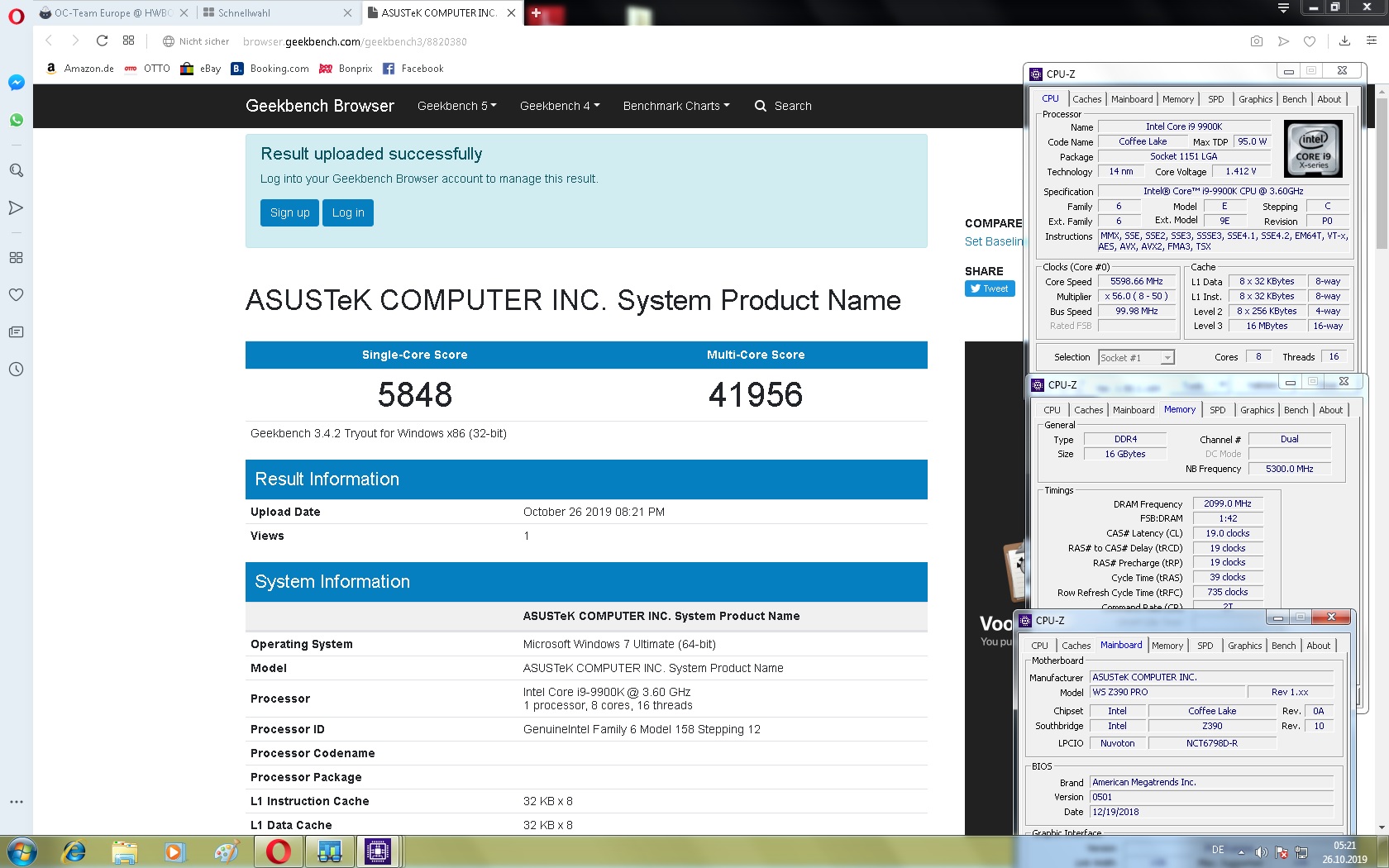Open history clock in sidebar

[16, 370]
